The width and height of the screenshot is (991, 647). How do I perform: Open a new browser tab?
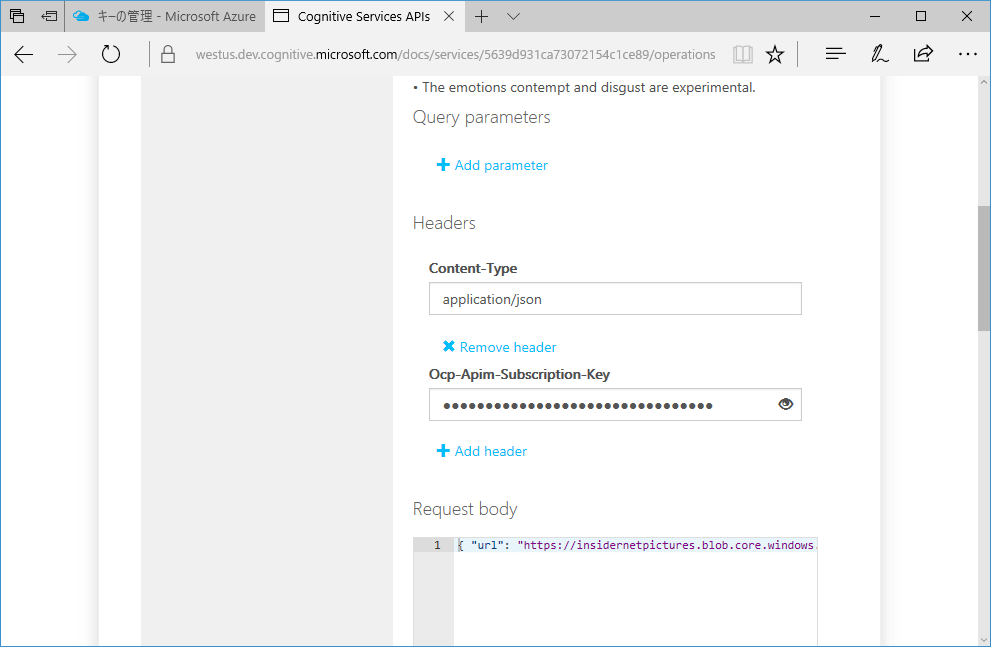[x=482, y=16]
